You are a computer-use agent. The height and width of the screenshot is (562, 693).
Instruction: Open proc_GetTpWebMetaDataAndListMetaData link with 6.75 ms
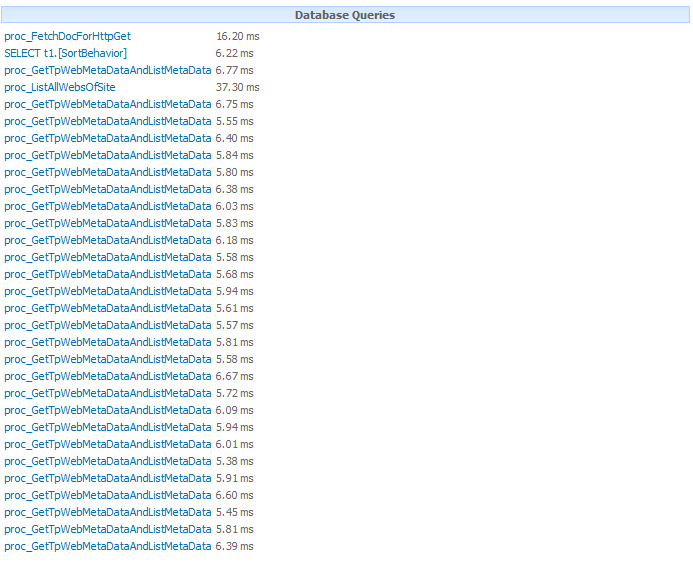tap(108, 104)
